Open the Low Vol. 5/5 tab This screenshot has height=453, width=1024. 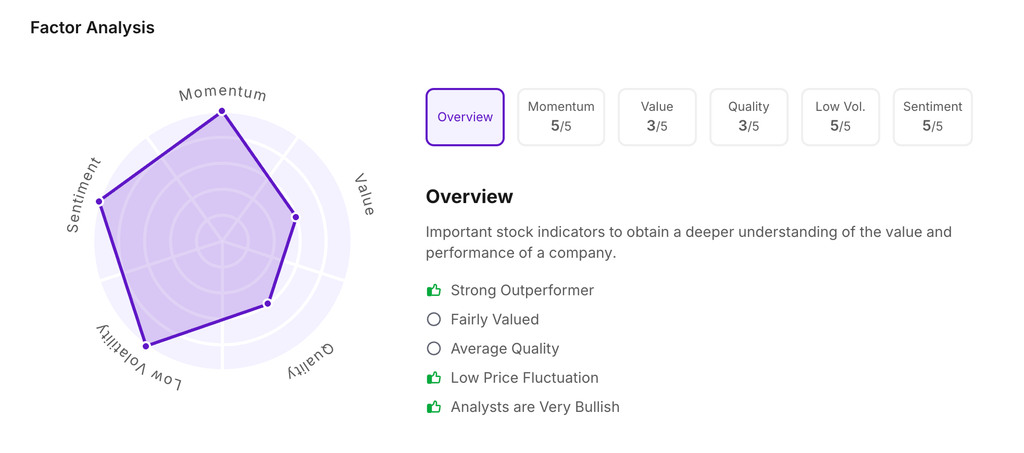[x=840, y=117]
